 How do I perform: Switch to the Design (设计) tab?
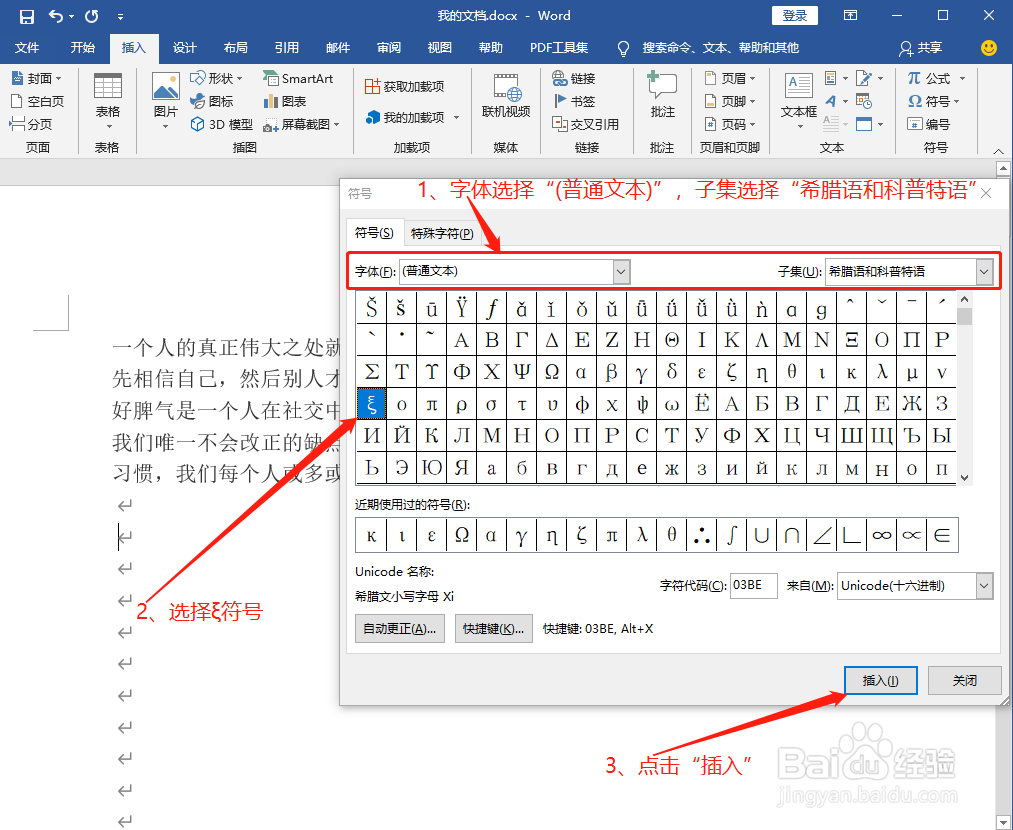tap(185, 48)
